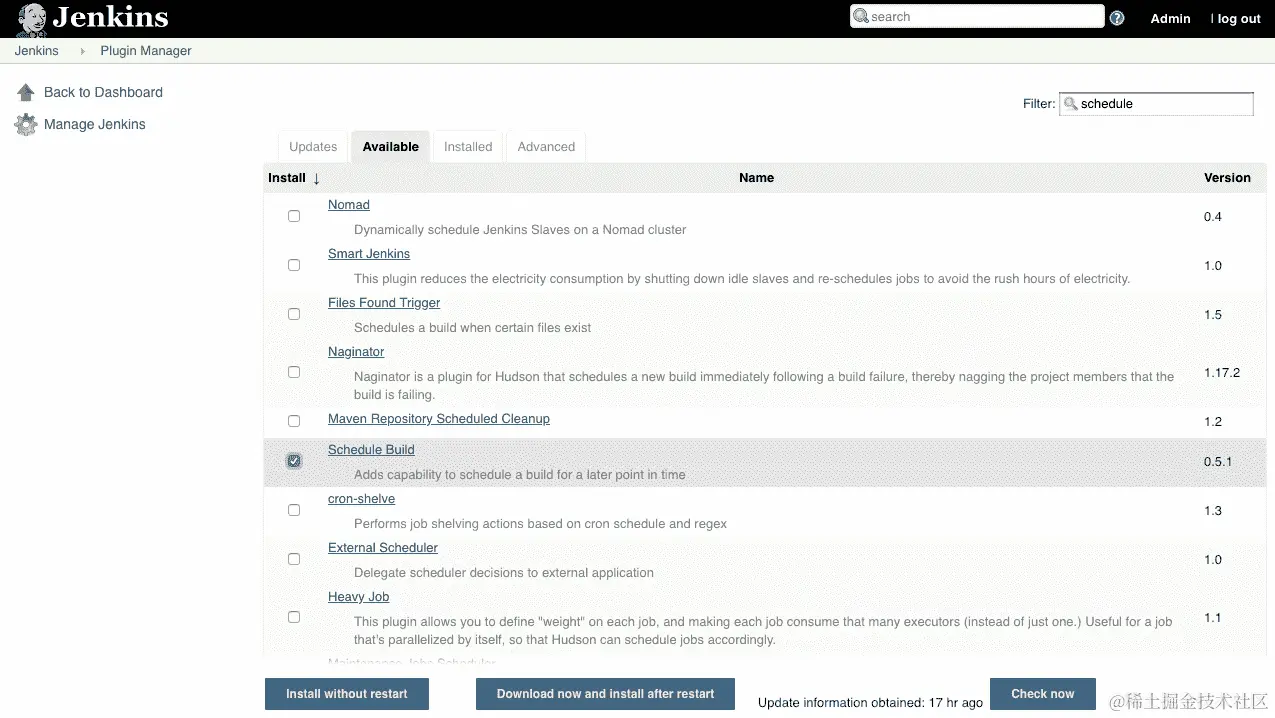Screen dimensions: 1275x718
Task: Click the External Scheduler description text
Action: pyautogui.click(x=504, y=573)
